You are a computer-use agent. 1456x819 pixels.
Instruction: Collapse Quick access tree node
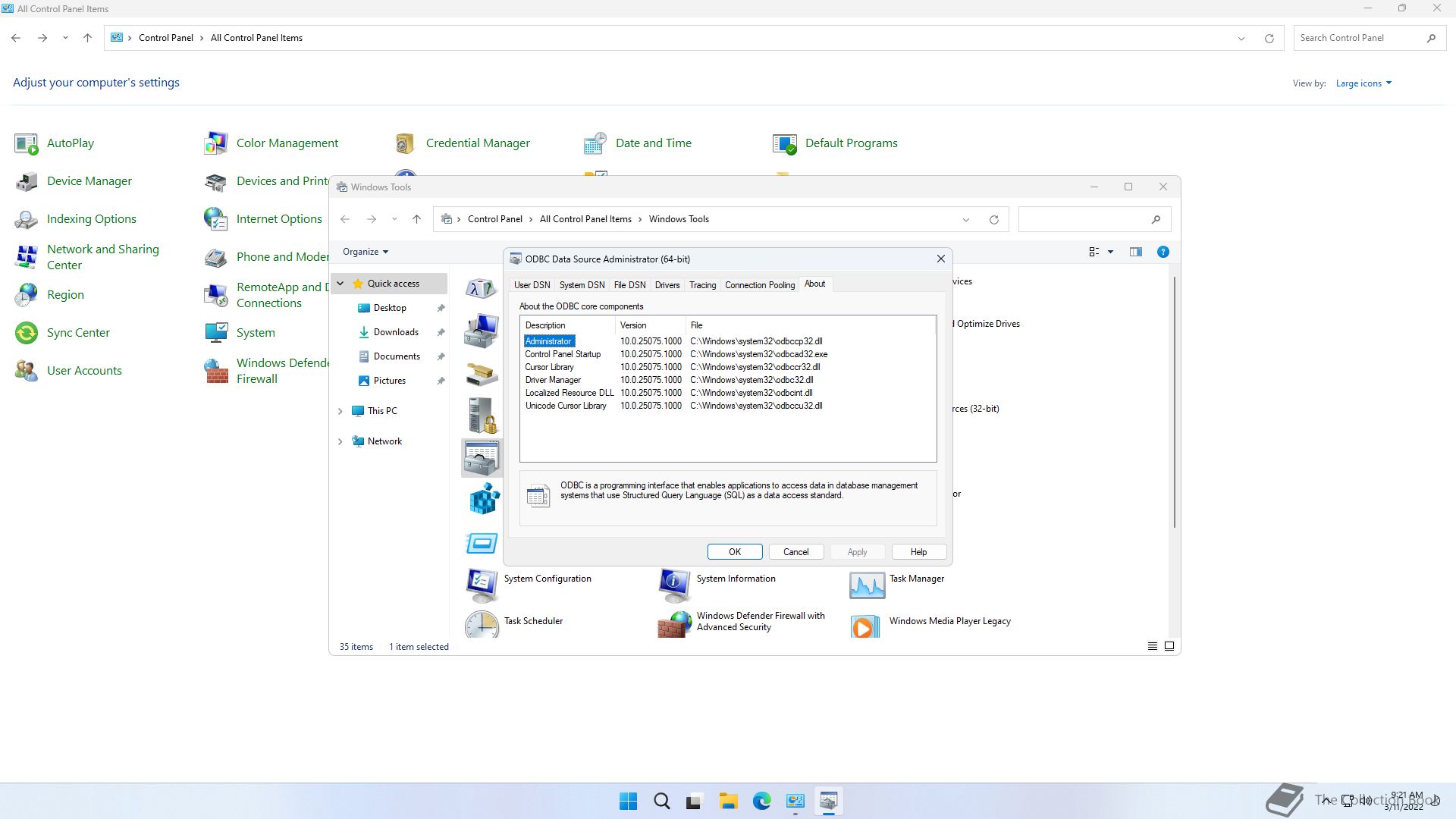[340, 284]
